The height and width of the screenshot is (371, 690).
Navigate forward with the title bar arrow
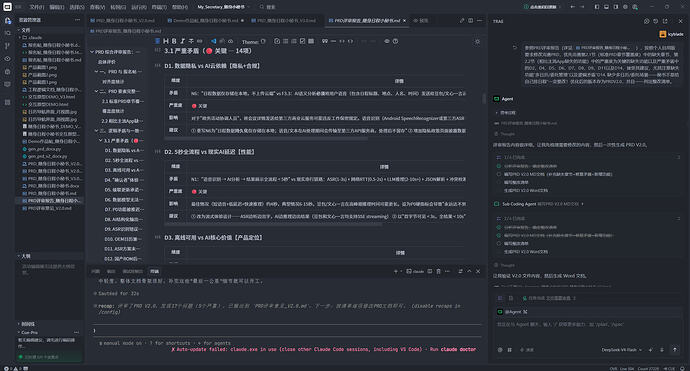click(x=582, y=7)
